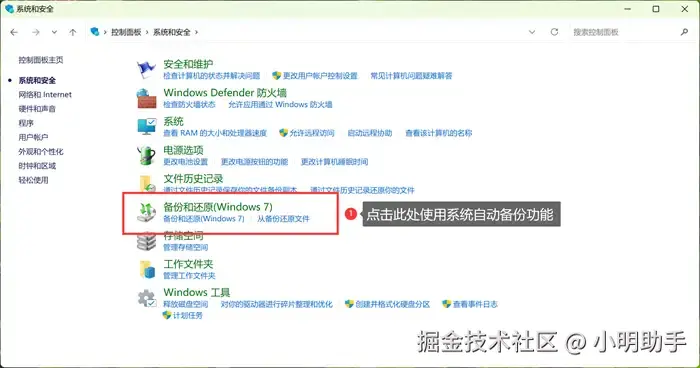
Task: Click the Windows Defender 防火墙 brick wall icon
Action: [x=146, y=98]
